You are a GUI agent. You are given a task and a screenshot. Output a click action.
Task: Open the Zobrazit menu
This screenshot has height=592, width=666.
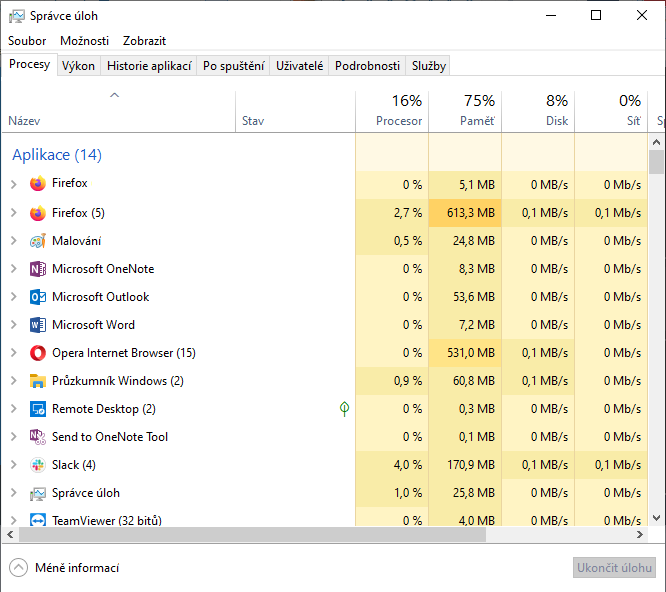coord(144,41)
